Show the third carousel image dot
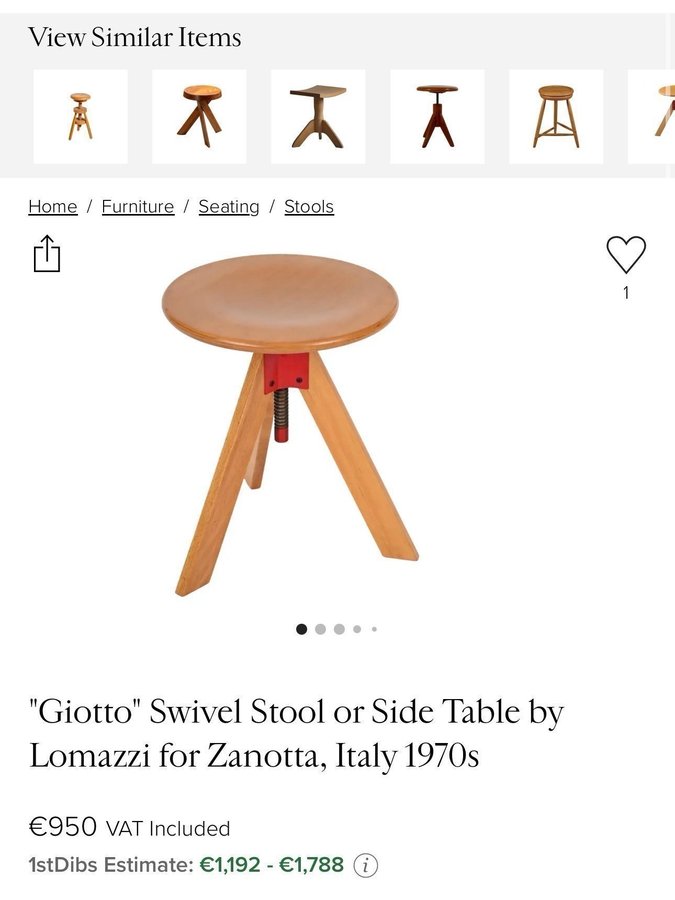675x900 pixels. [339, 629]
